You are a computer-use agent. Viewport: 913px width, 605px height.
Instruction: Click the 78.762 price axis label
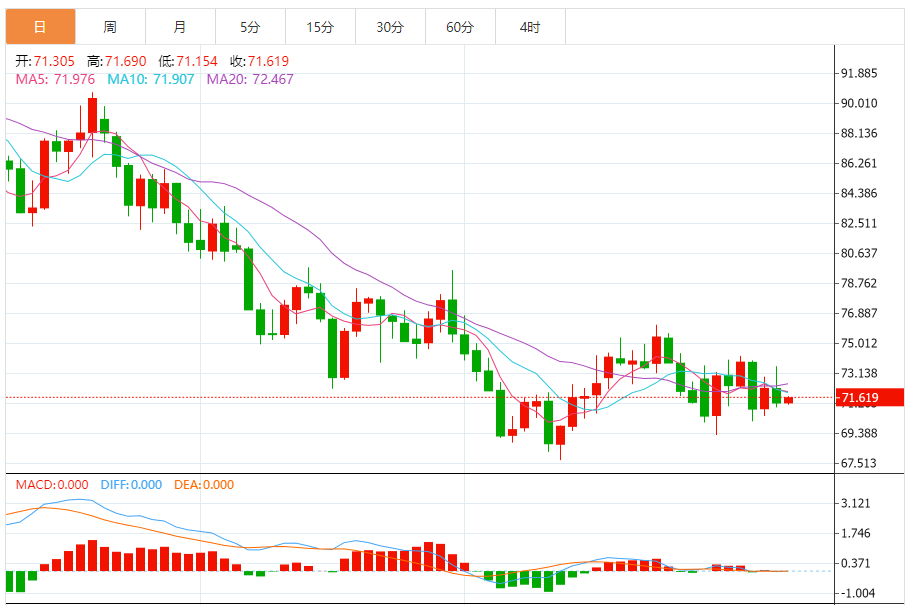tap(859, 283)
